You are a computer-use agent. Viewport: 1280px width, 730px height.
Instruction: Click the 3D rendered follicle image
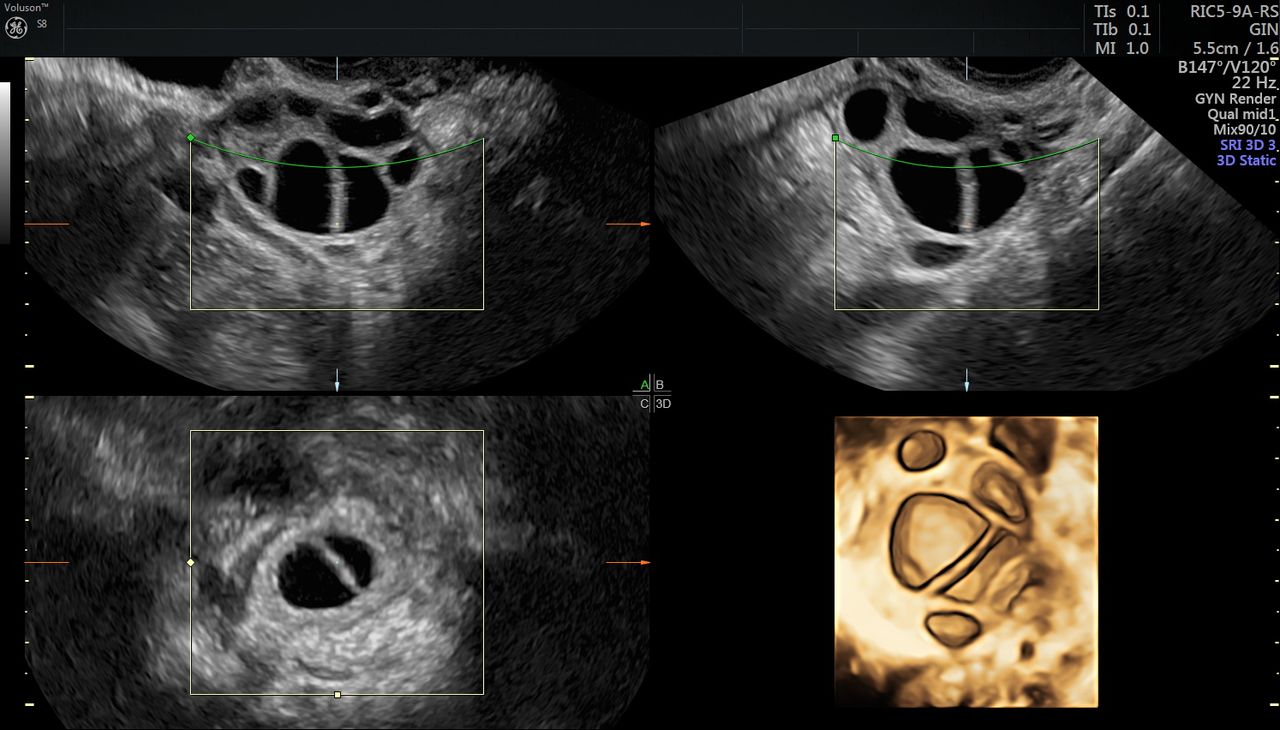tap(966, 562)
